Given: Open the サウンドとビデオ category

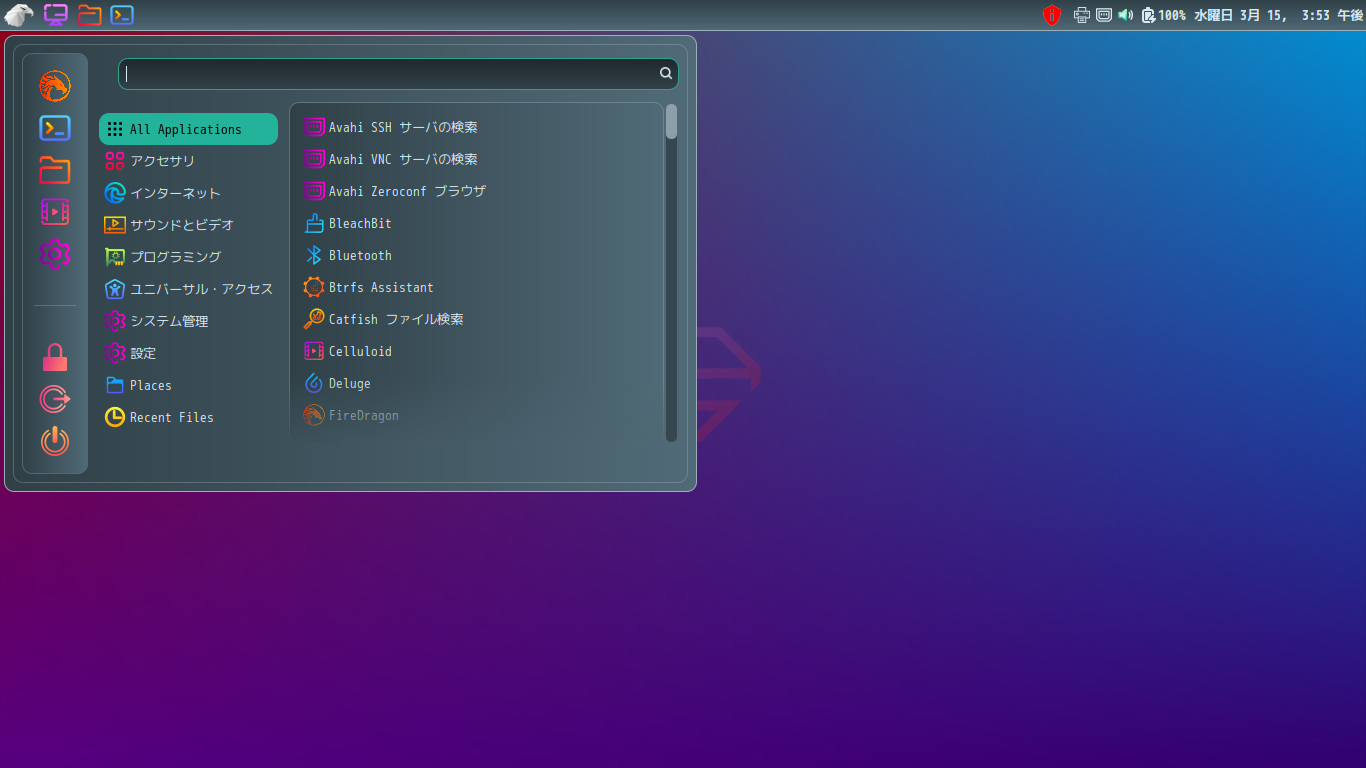Looking at the screenshot, I should tap(188, 225).
